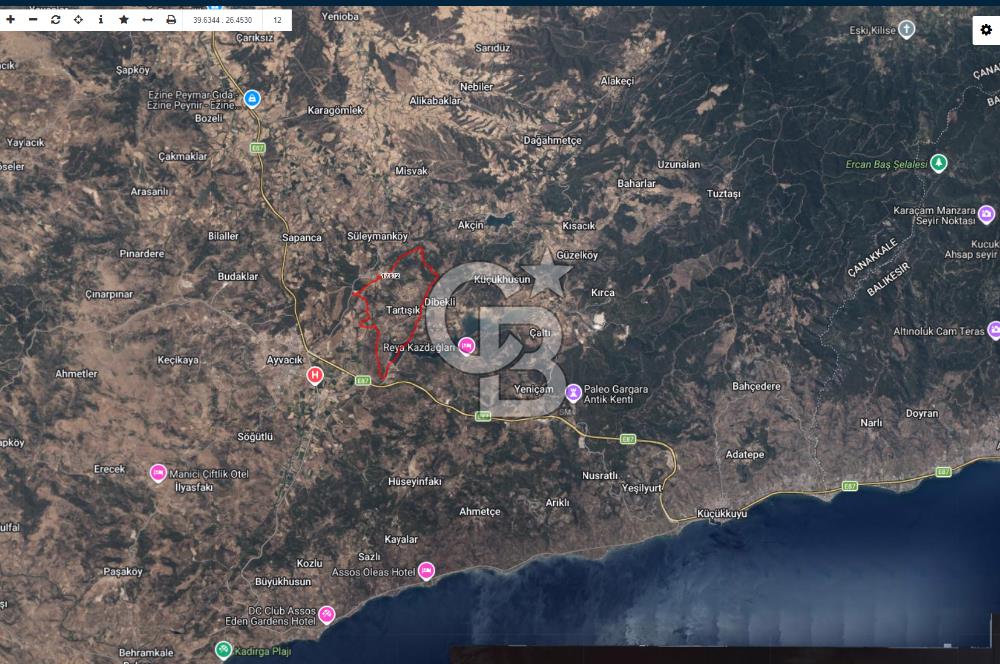1000x664 pixels.
Task: Click the Keçikaya label
Action: point(178,360)
